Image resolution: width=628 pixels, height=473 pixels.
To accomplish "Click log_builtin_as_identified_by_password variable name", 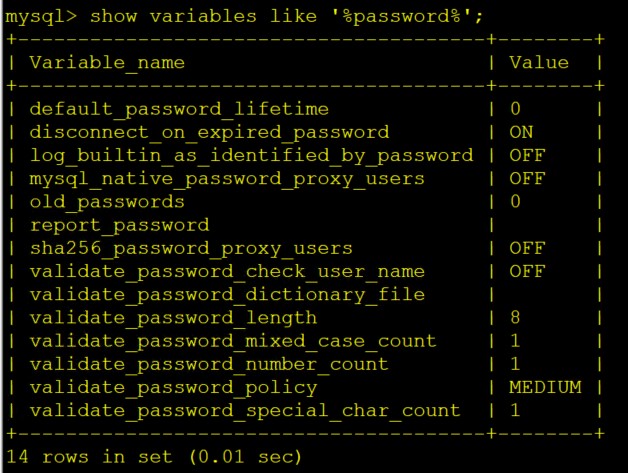I will click(251, 155).
